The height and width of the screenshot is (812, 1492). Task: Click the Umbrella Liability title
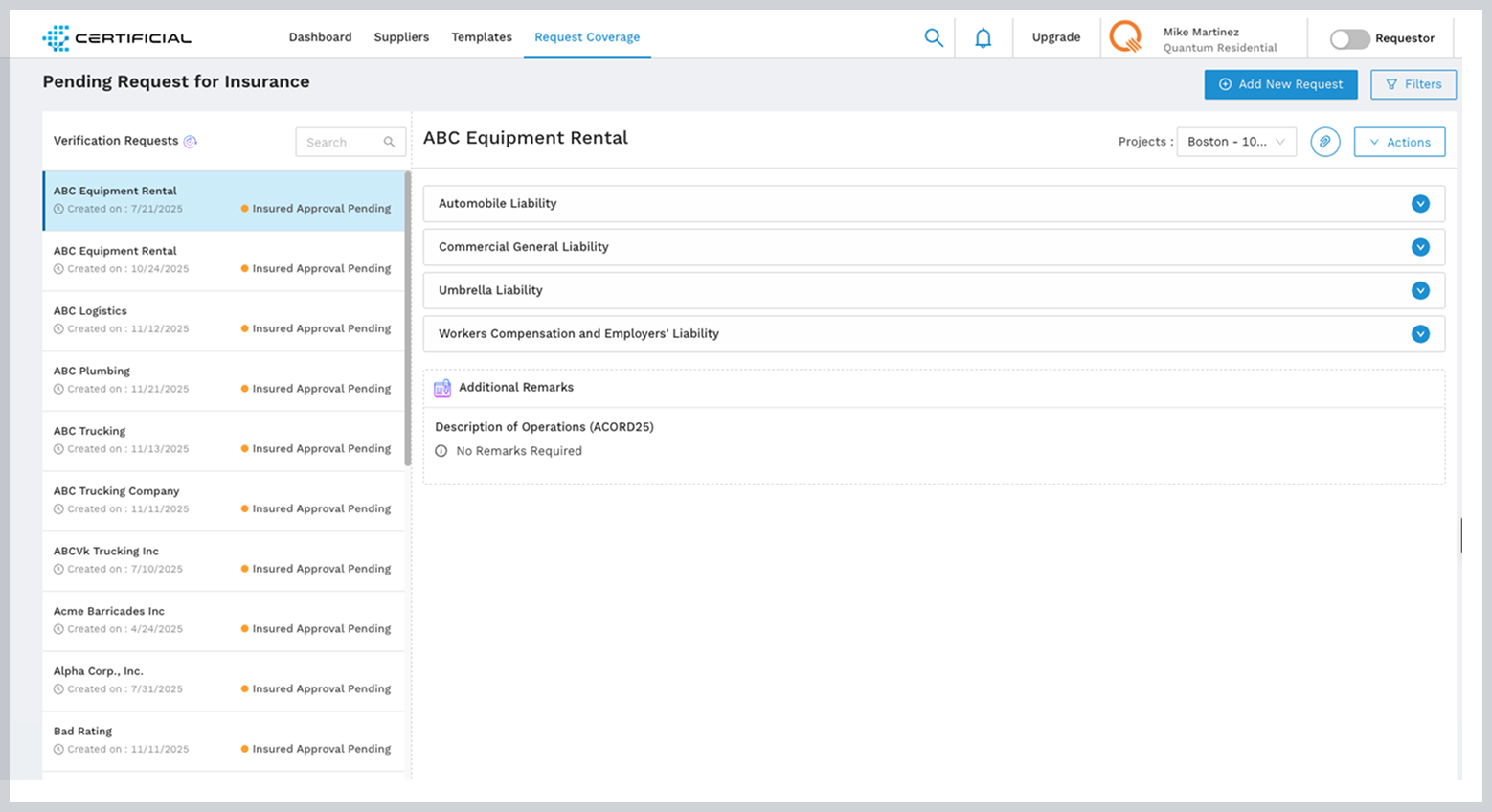tap(490, 290)
